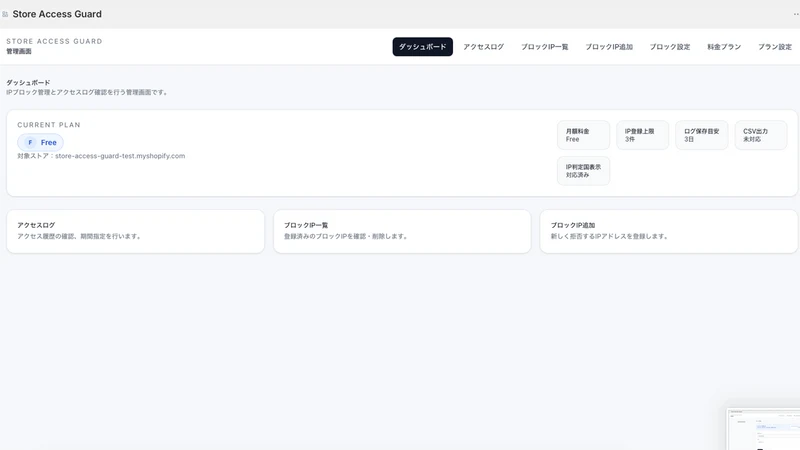
Task: Click the ログ保存目安 3日 tile
Action: [702, 135]
